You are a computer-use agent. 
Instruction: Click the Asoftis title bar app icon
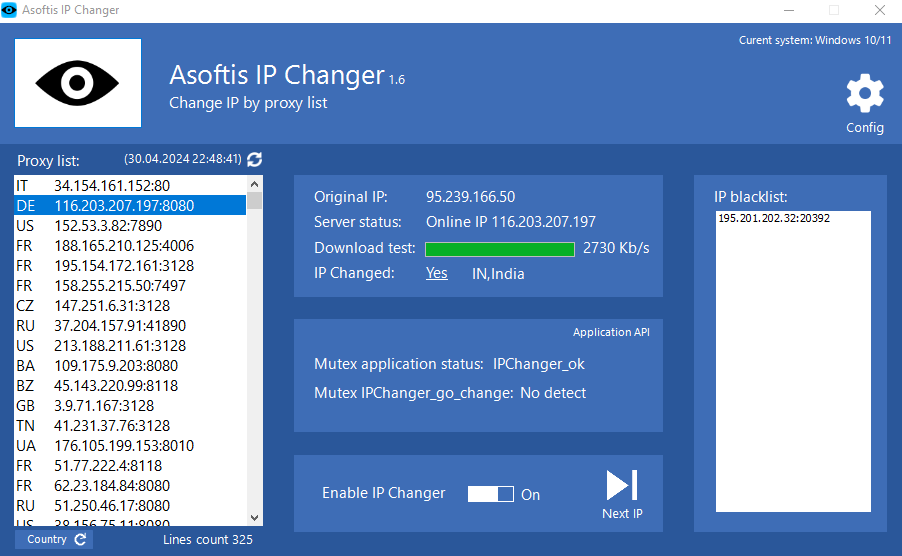[x=9, y=10]
